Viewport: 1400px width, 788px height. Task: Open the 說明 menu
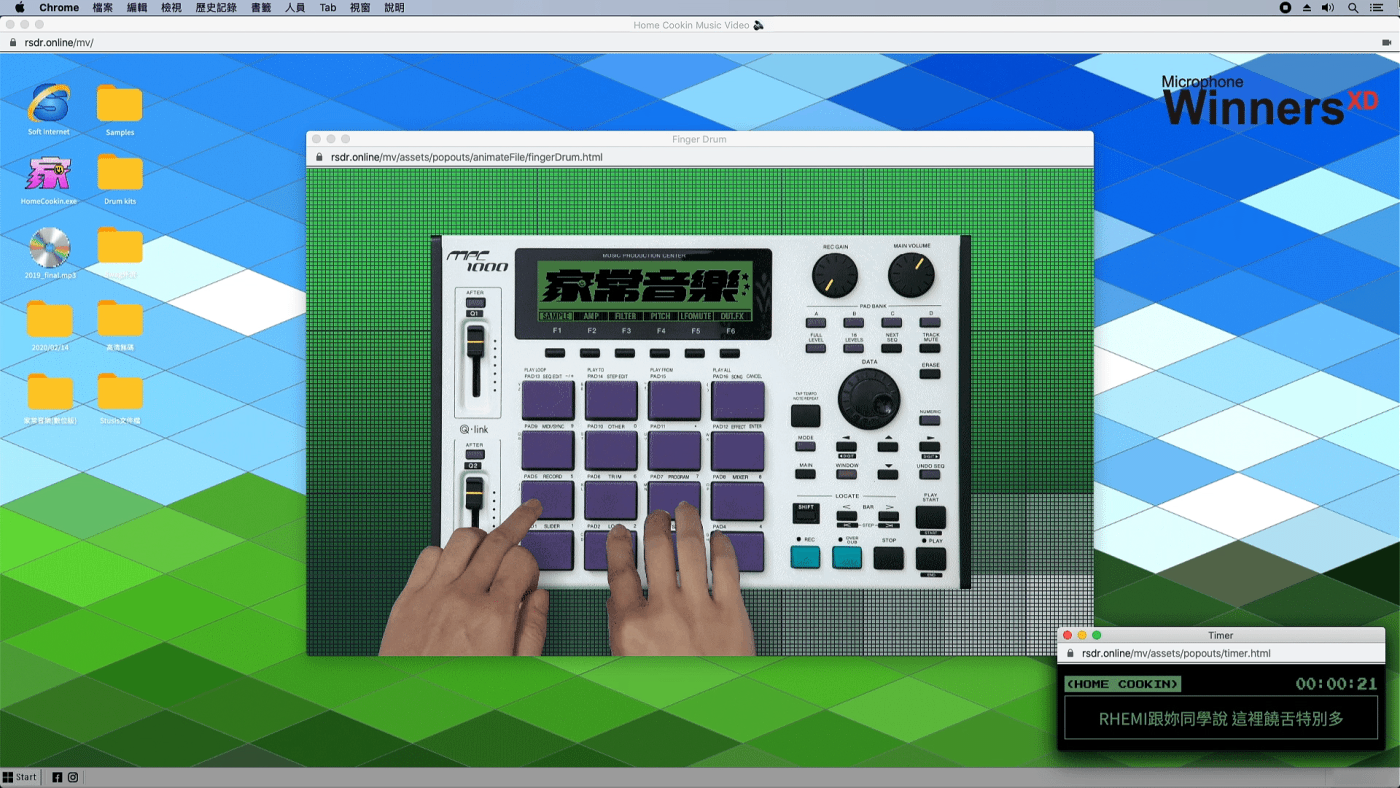pyautogui.click(x=394, y=7)
